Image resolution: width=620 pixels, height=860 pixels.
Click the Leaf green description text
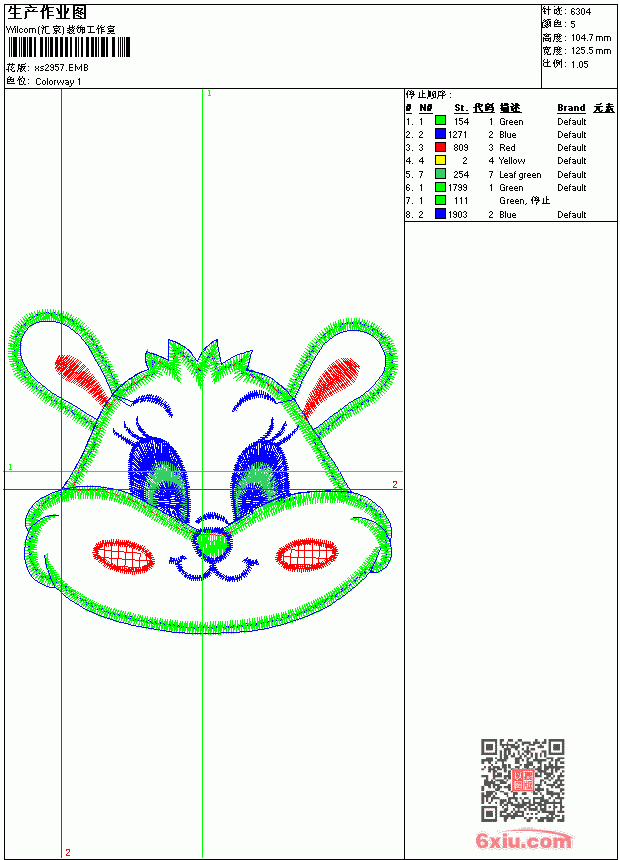coord(520,174)
